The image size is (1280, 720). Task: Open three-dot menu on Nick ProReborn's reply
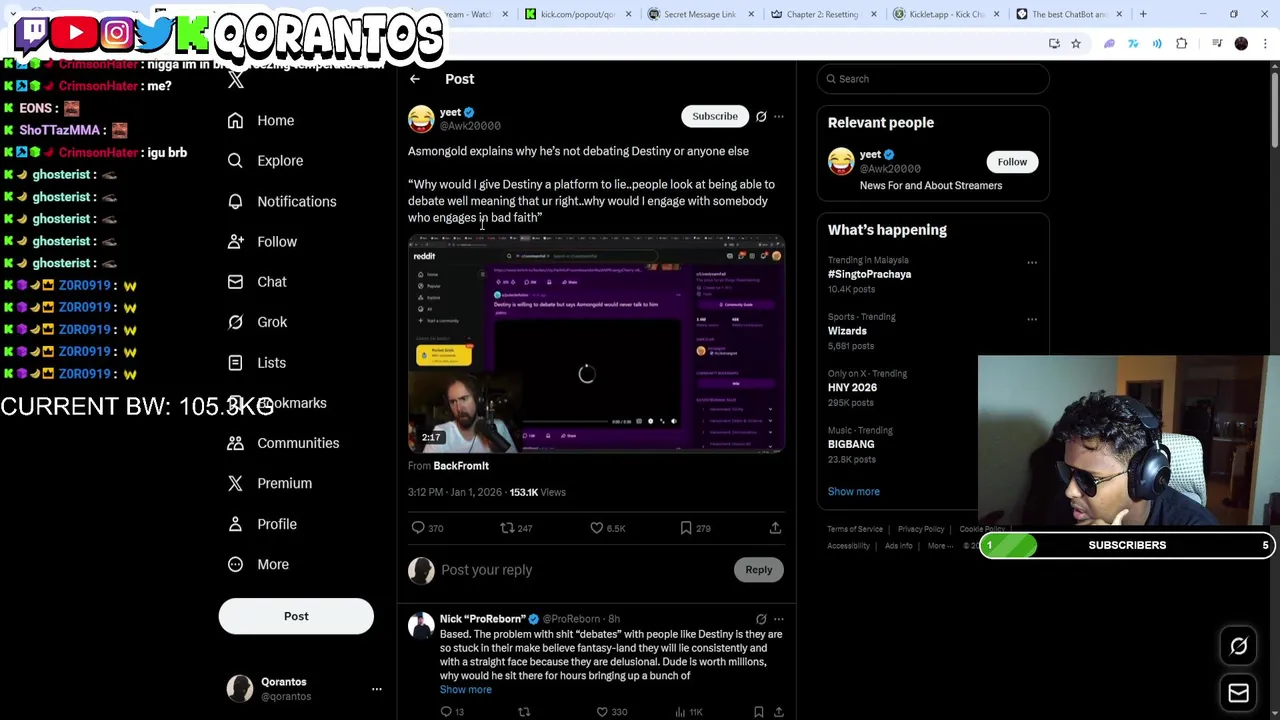pos(779,619)
